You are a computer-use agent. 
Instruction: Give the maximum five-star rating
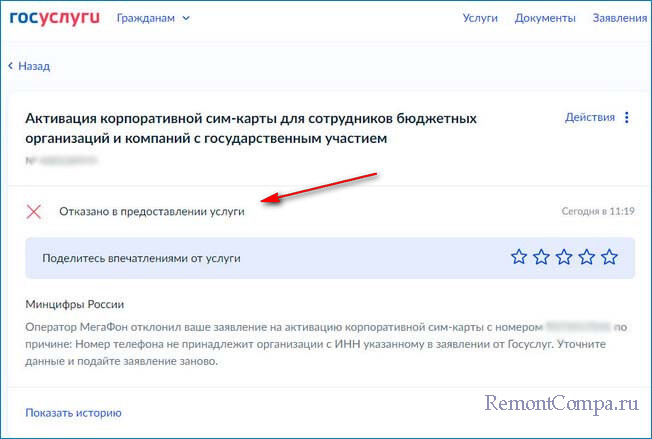pyautogui.click(x=610, y=257)
